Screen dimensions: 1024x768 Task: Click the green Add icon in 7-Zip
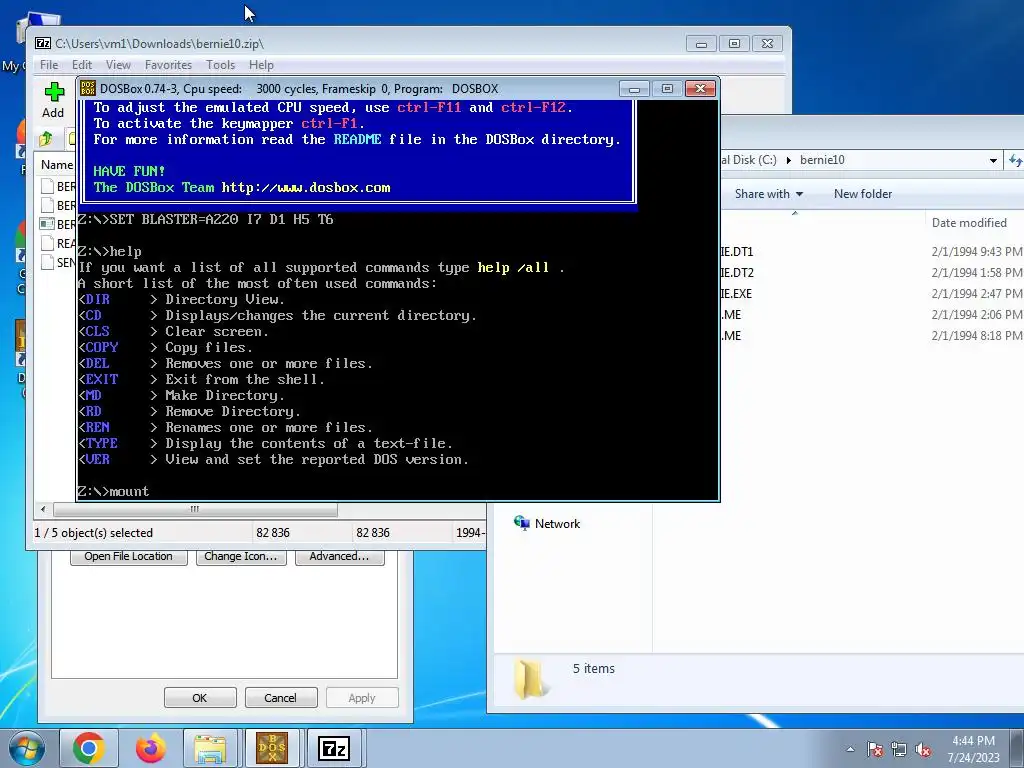54,92
